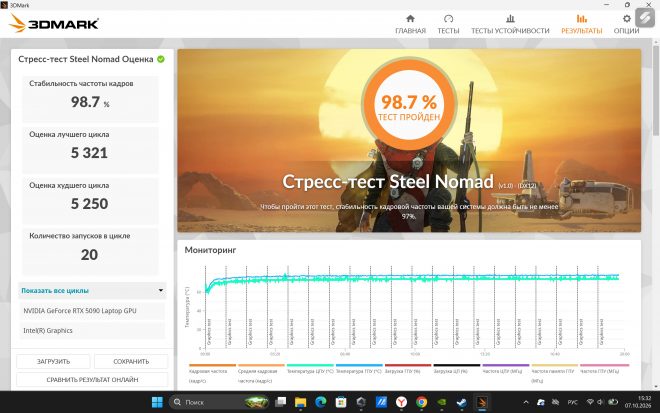Click Сохранить button
The width and height of the screenshot is (660, 413).
[x=131, y=361]
